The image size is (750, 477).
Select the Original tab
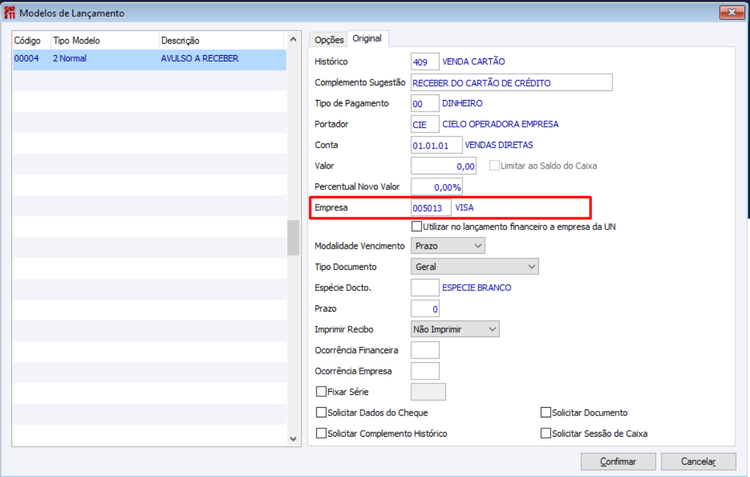367,38
